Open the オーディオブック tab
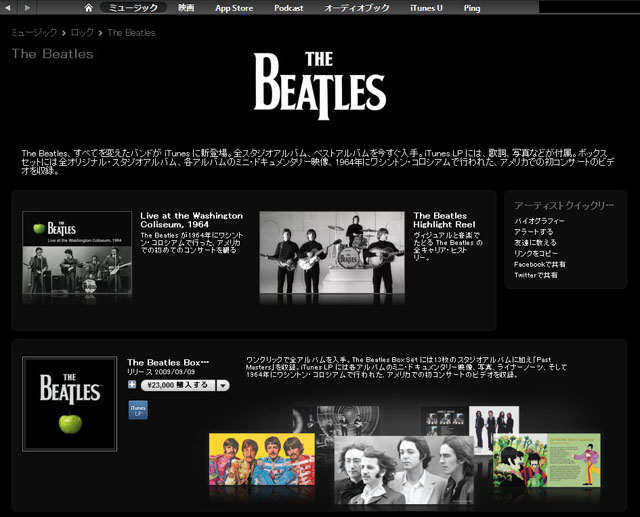Screen dimensions: 640x517 tap(357, 8)
